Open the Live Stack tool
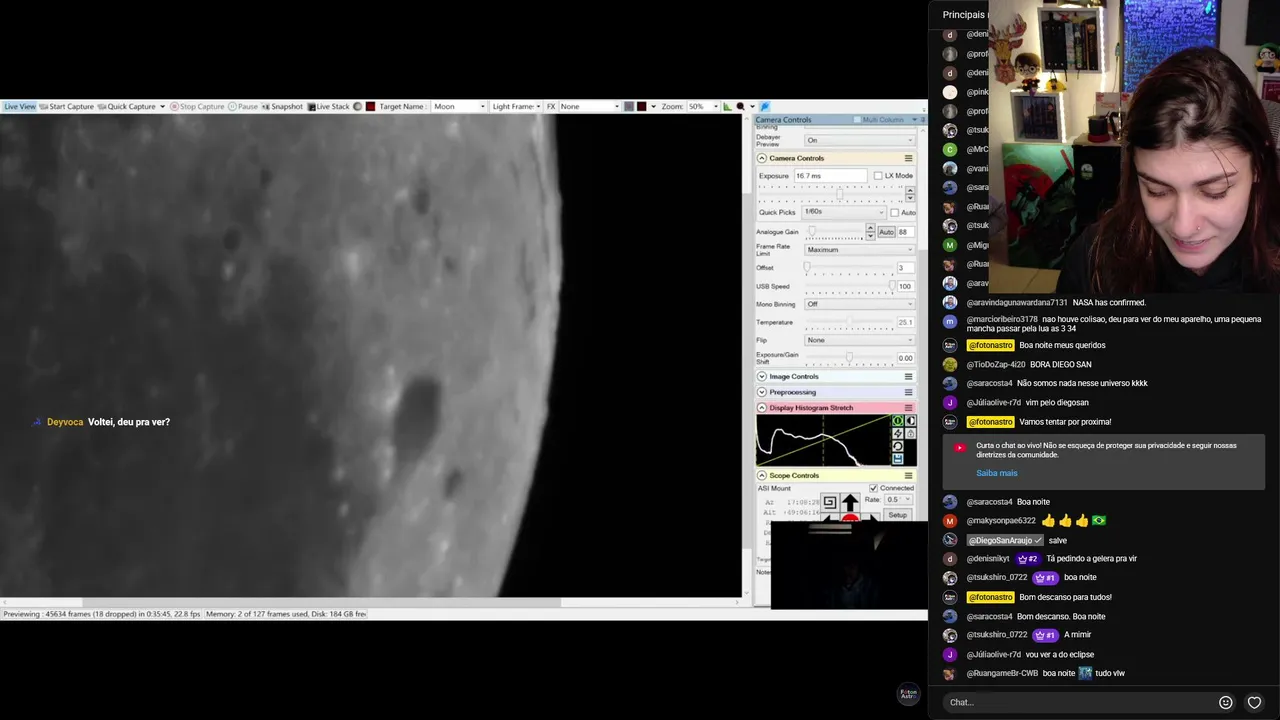Image resolution: width=1280 pixels, height=720 pixels. tap(329, 106)
